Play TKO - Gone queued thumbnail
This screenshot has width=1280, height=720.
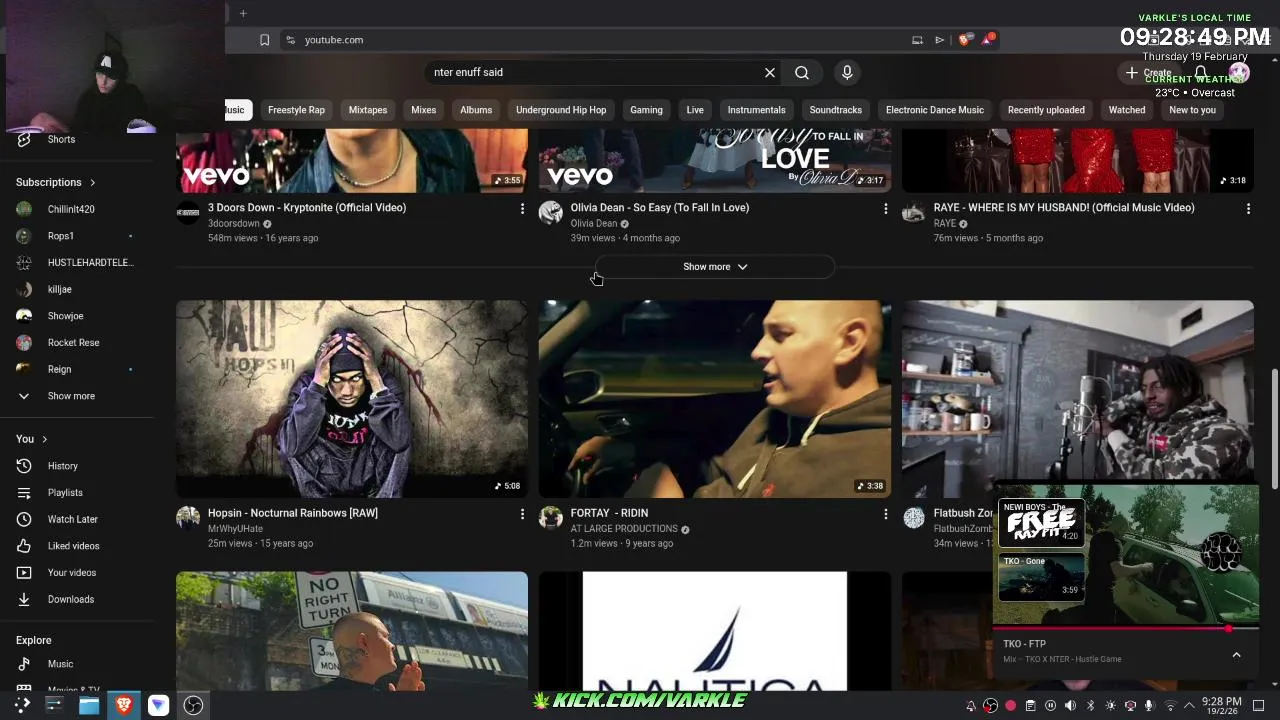(x=1041, y=577)
